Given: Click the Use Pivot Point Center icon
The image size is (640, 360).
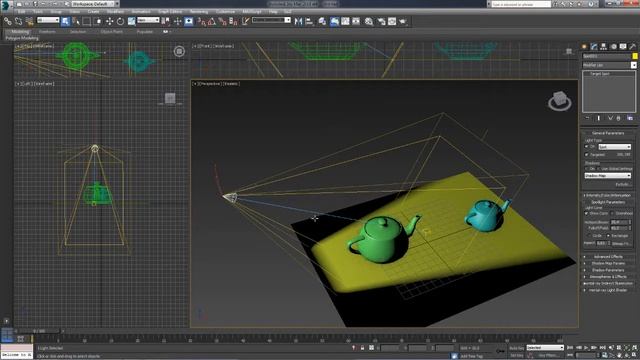Looking at the screenshot, I should point(166,21).
